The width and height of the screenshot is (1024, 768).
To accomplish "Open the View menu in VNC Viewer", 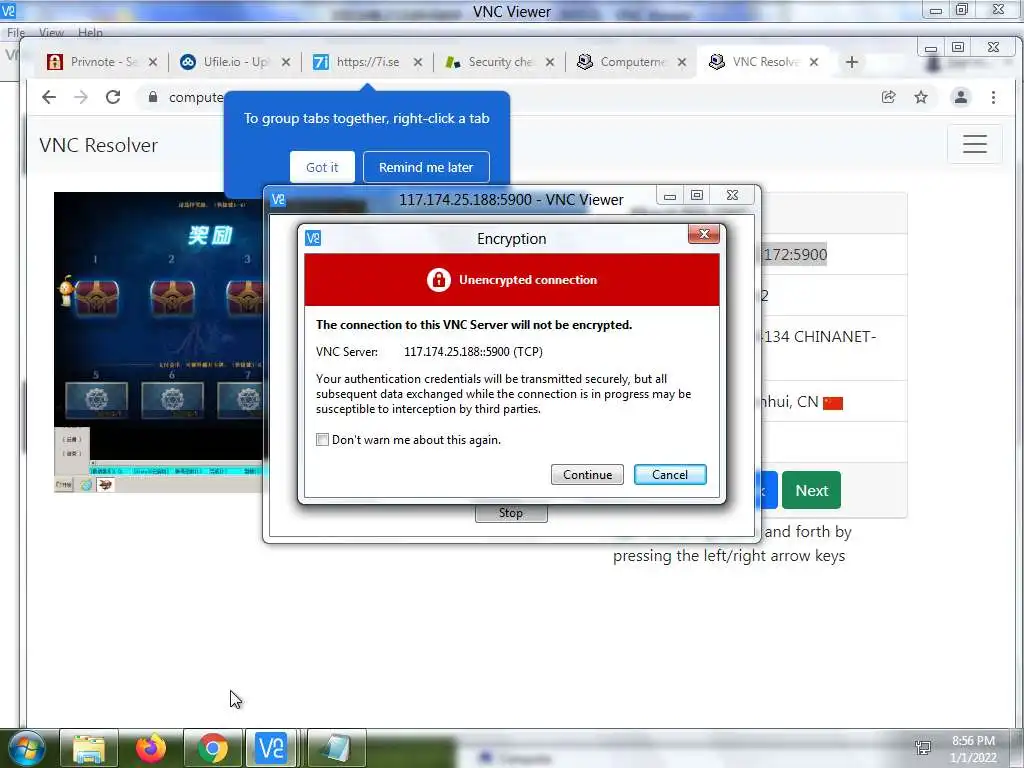I will click(51, 33).
